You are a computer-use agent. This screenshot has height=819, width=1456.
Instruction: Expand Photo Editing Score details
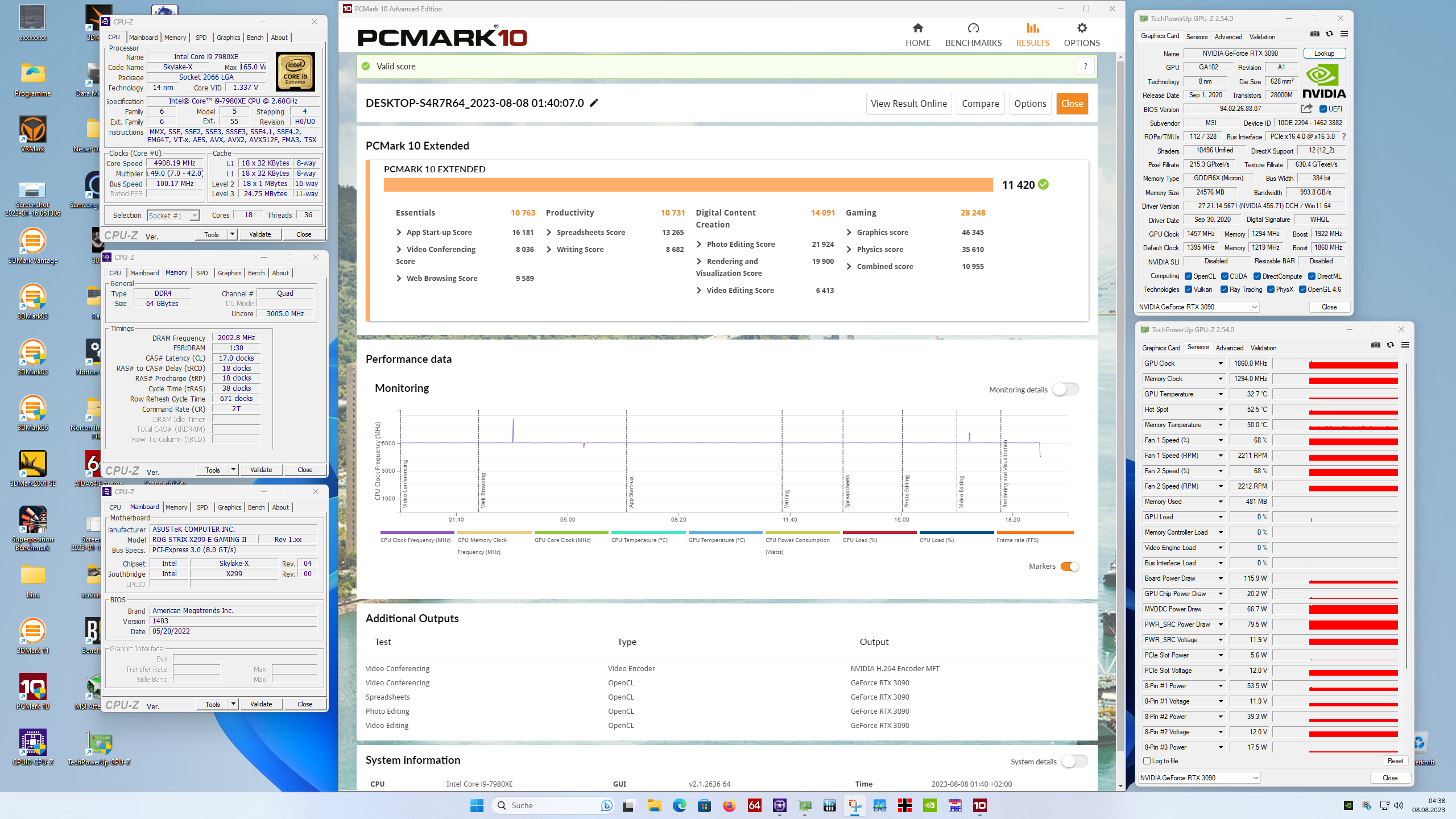coord(699,245)
